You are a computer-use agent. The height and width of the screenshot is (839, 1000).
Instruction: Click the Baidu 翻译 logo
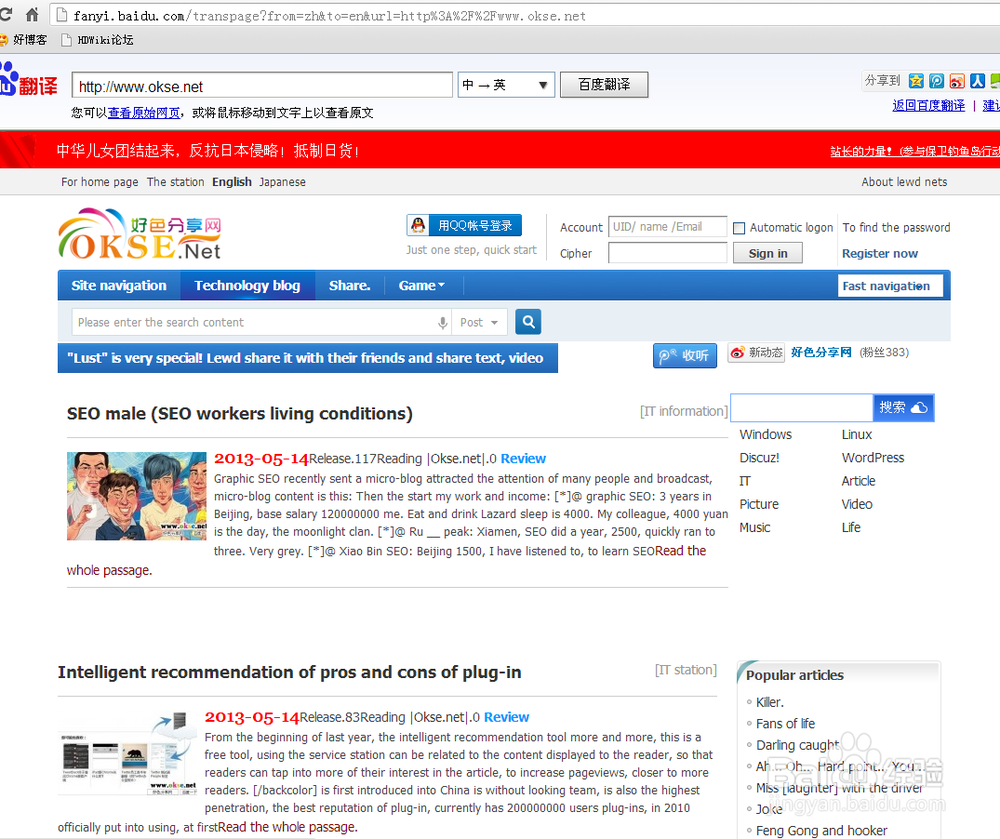(x=29, y=80)
